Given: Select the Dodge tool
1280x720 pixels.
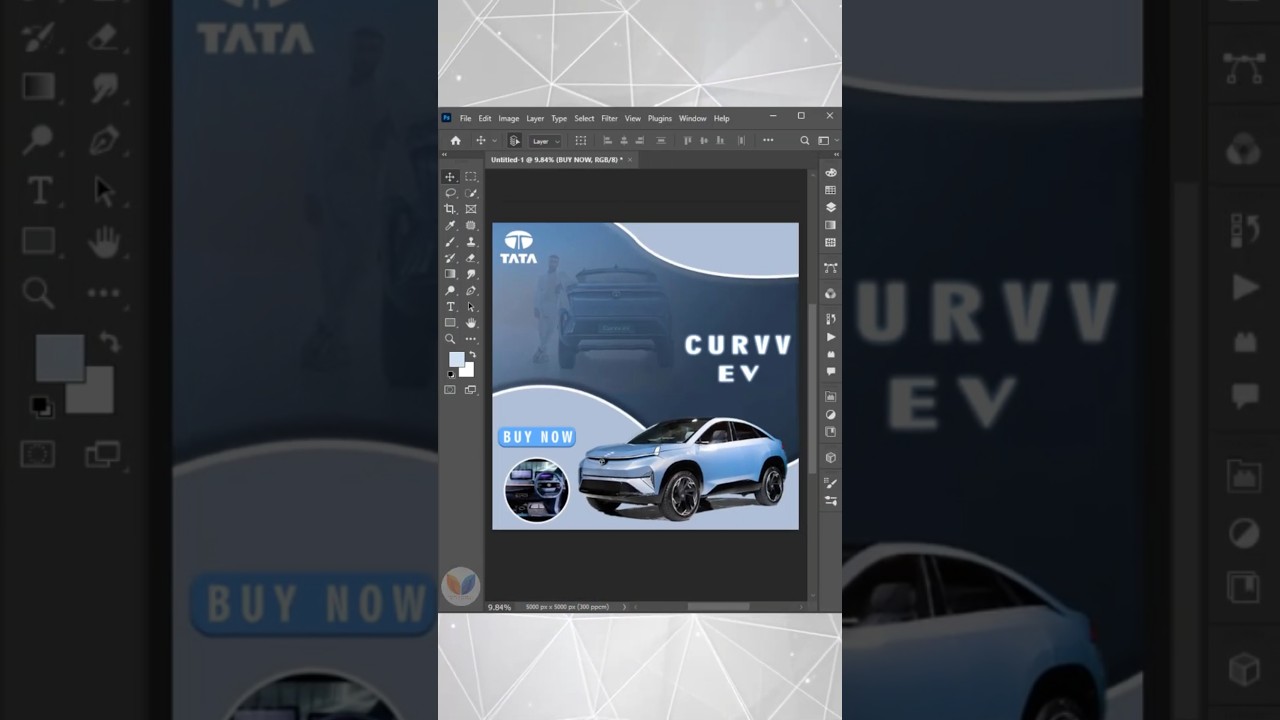Looking at the screenshot, I should click(450, 290).
